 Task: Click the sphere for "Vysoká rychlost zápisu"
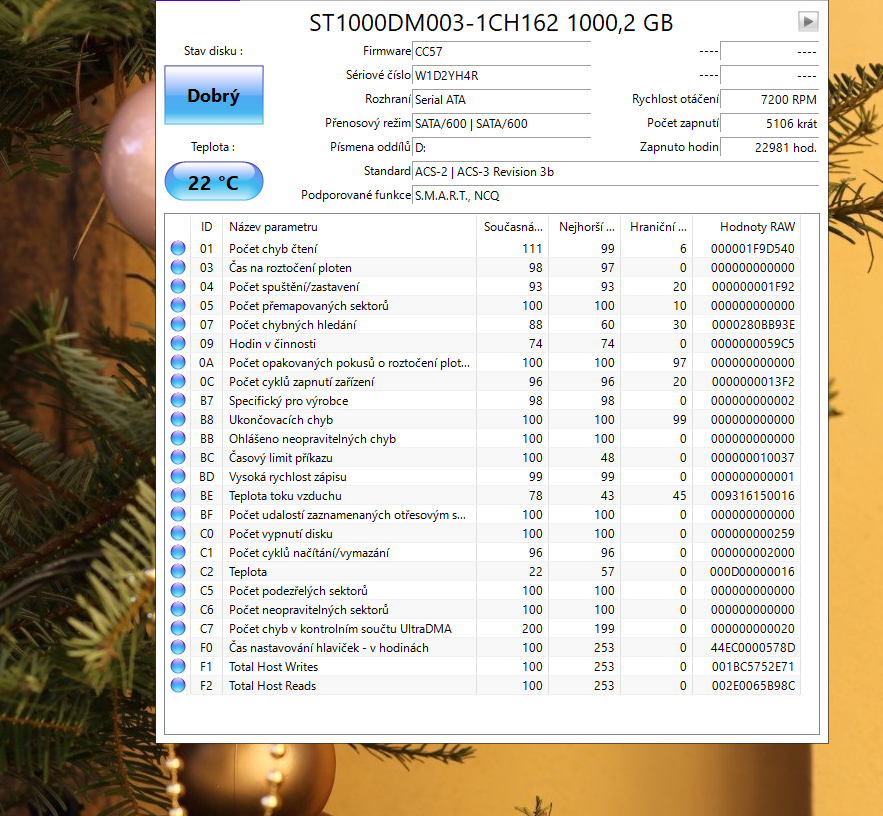(177, 476)
